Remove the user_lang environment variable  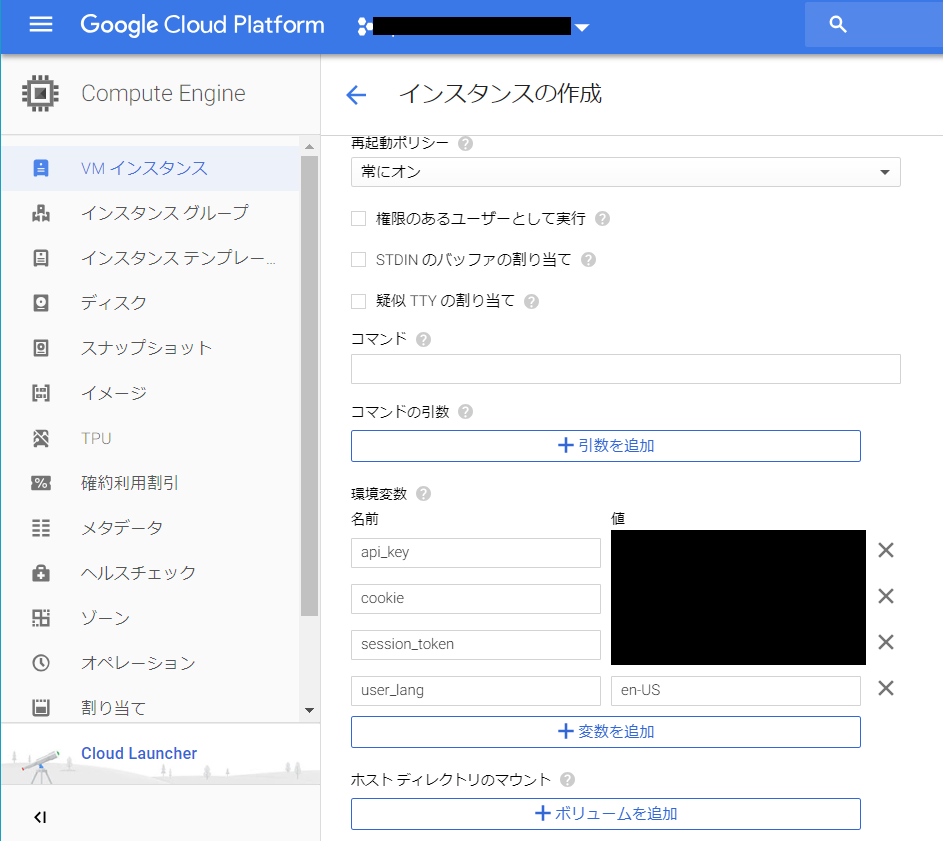pyautogui.click(x=885, y=688)
